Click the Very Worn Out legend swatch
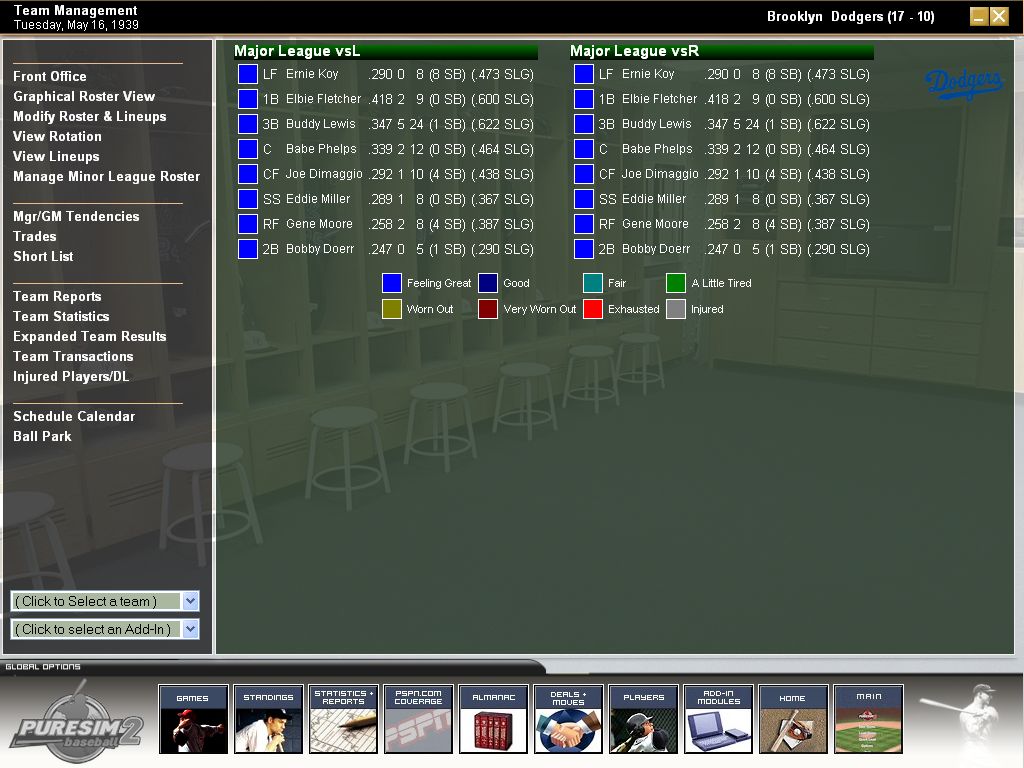This screenshot has width=1024, height=768. [x=488, y=309]
